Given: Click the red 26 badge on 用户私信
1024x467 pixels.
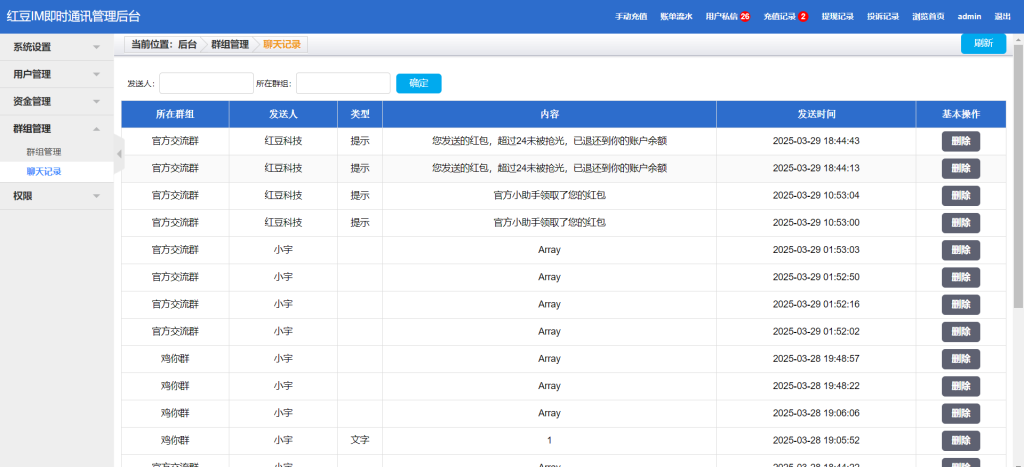Looking at the screenshot, I should coord(745,17).
